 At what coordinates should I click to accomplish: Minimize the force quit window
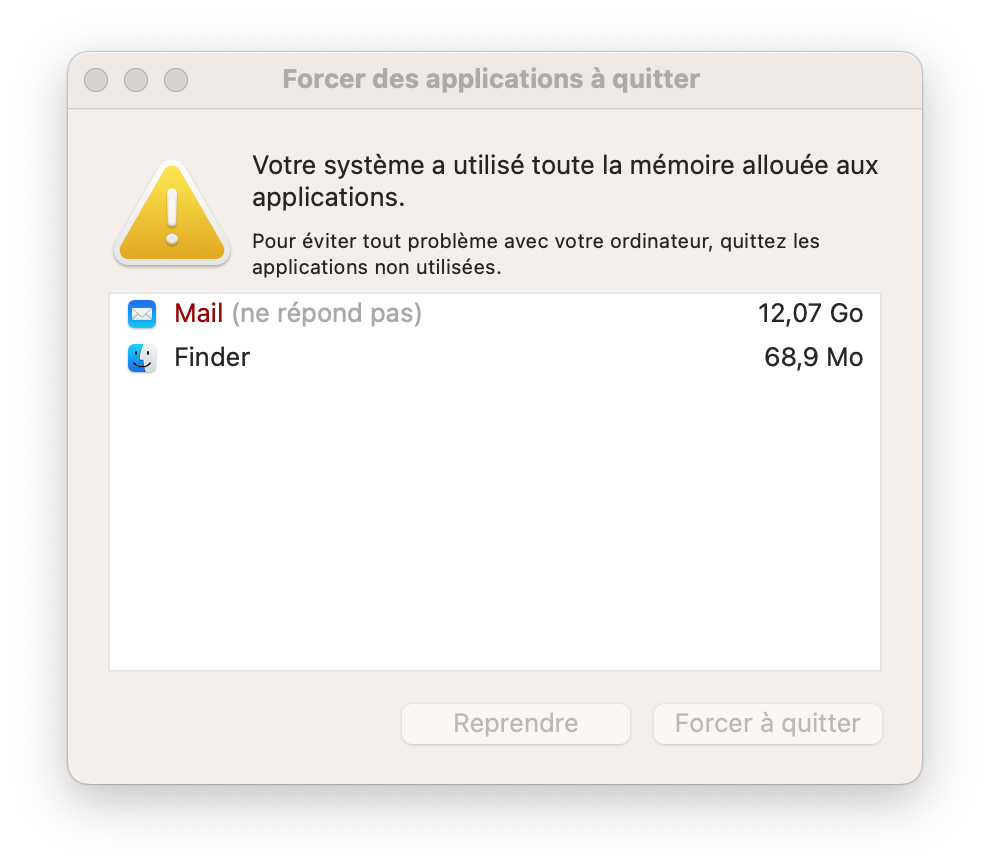pyautogui.click(x=136, y=80)
